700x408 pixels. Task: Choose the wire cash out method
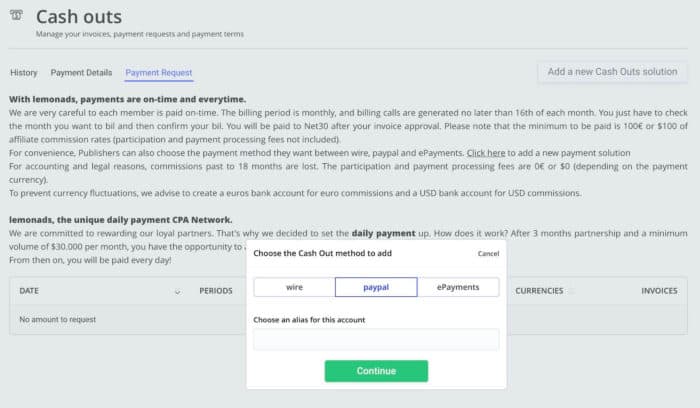pyautogui.click(x=294, y=287)
